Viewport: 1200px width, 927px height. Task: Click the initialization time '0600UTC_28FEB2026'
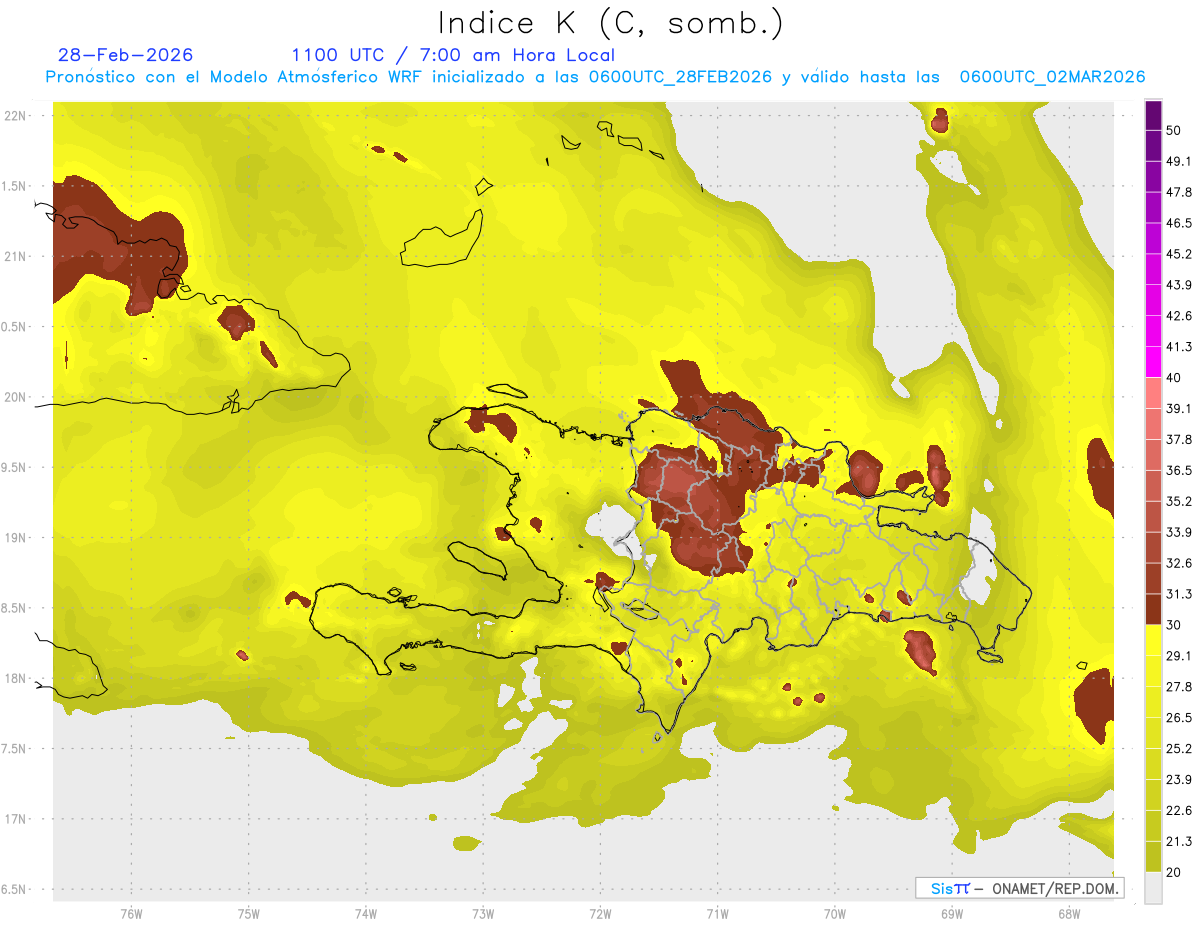(x=680, y=77)
